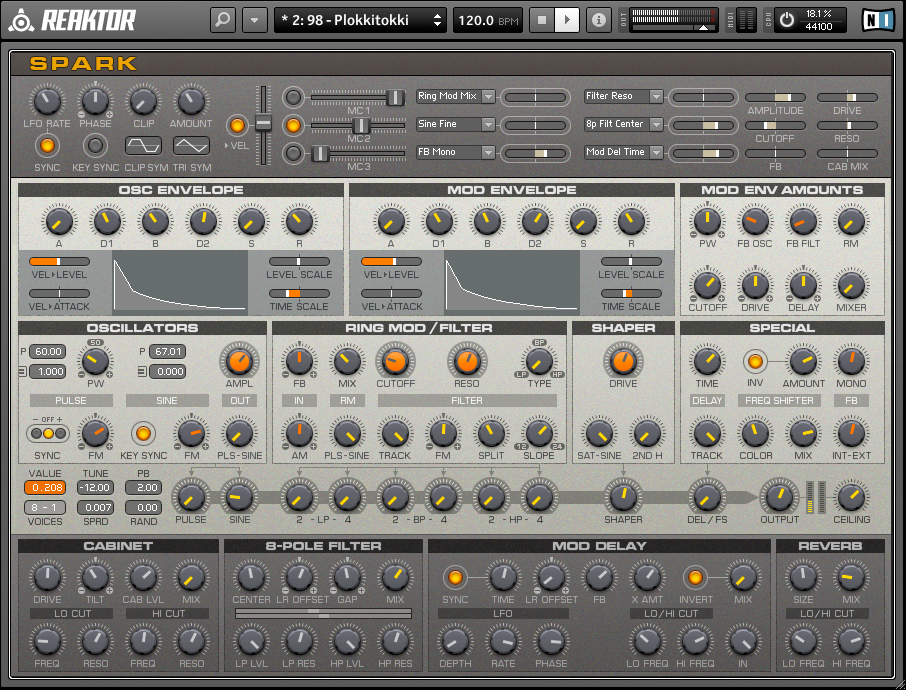Click the Mod Delay TIME knob
The height and width of the screenshot is (690, 906).
[x=503, y=577]
